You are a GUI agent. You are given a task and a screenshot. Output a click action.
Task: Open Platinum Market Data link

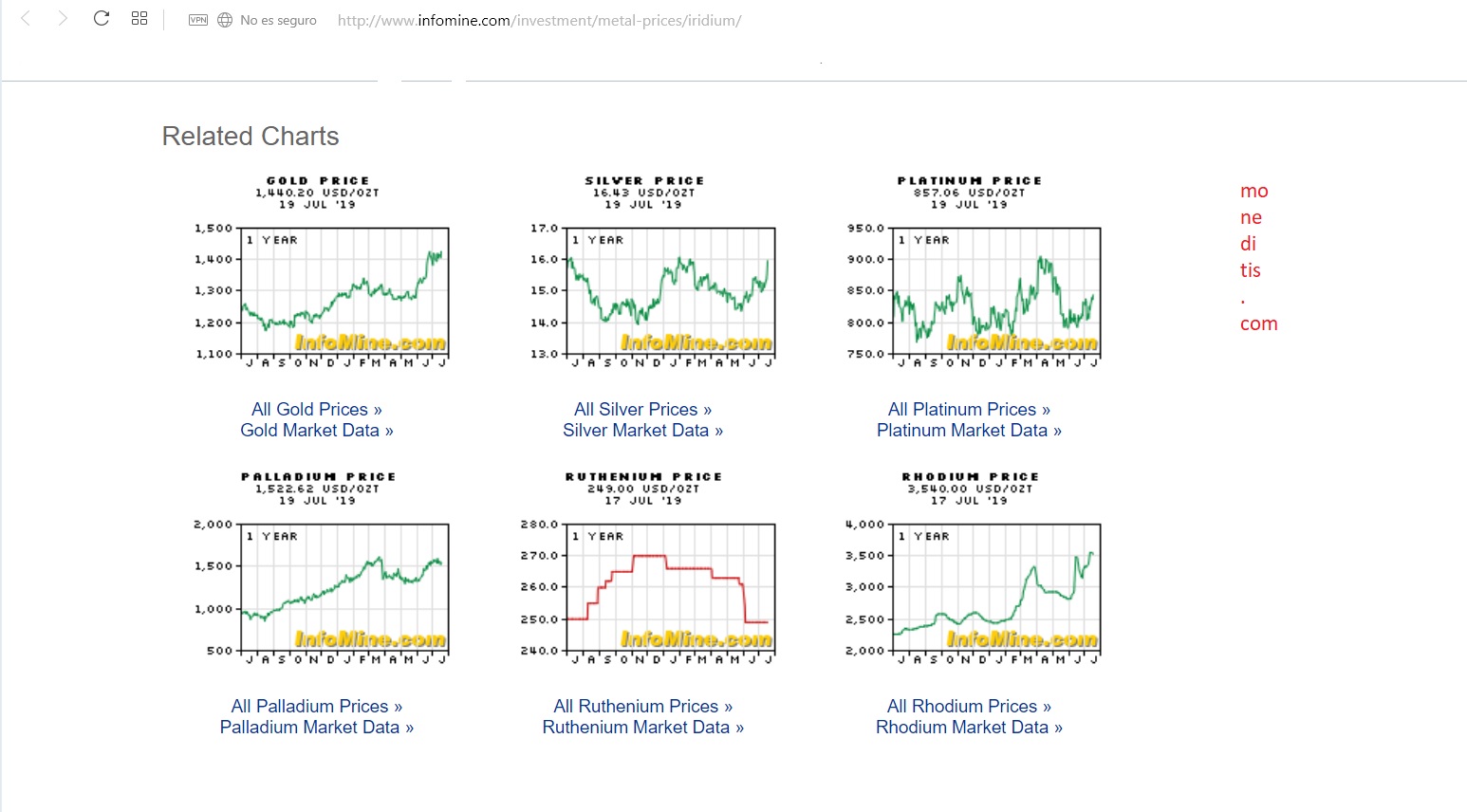(969, 431)
